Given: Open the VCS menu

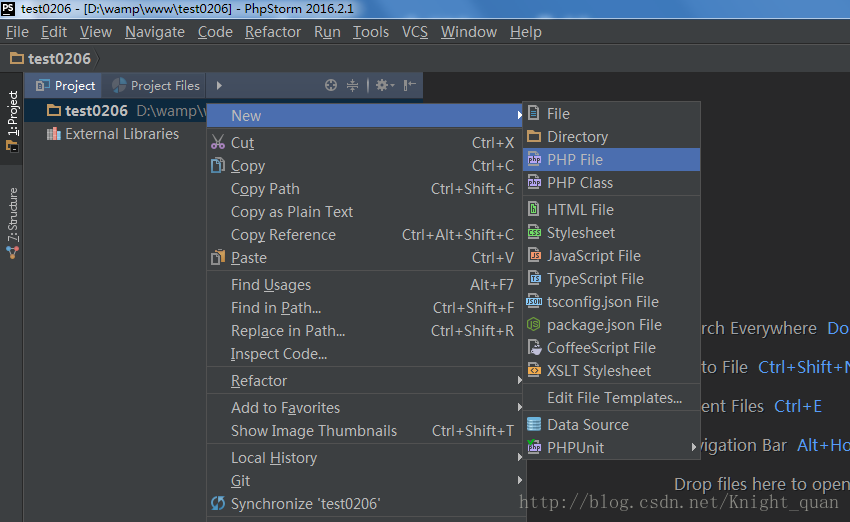Looking at the screenshot, I should (415, 32).
